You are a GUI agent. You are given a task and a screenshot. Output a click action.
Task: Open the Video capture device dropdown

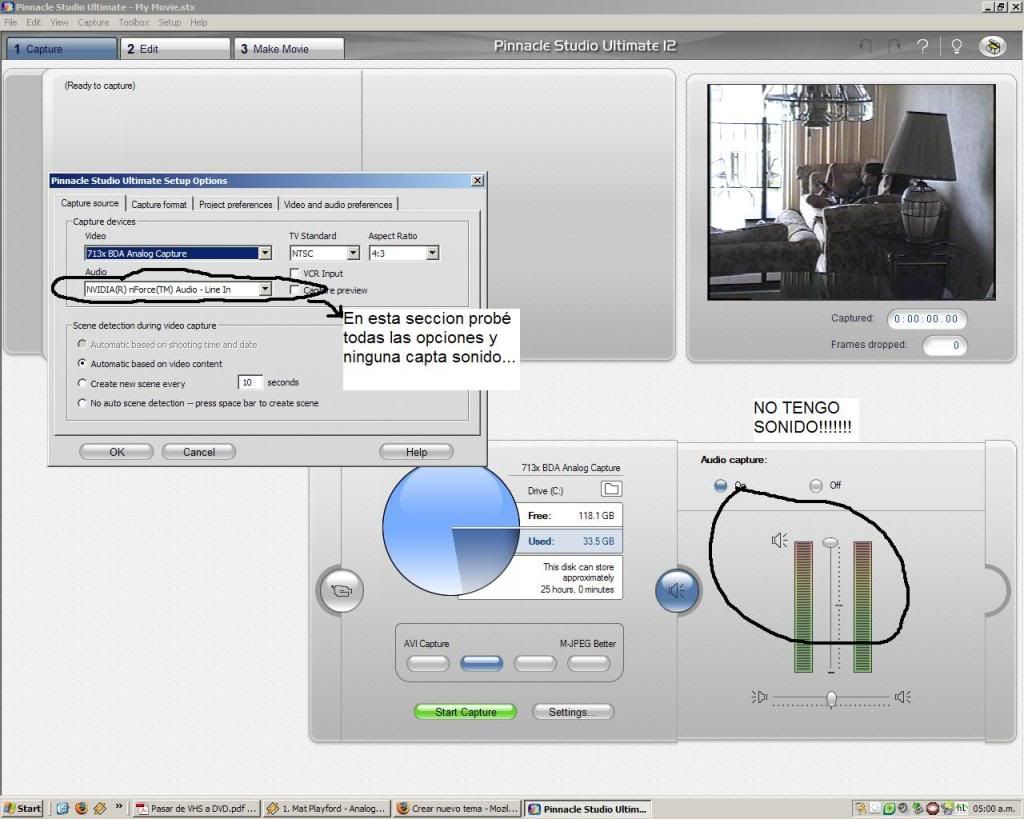[x=265, y=253]
